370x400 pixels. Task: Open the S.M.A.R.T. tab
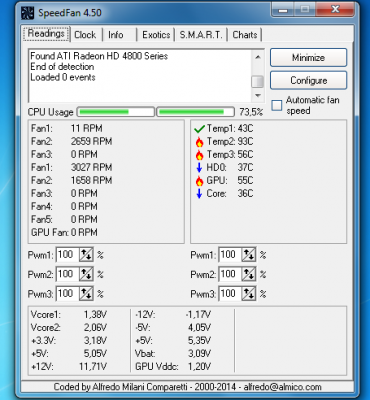(x=201, y=35)
